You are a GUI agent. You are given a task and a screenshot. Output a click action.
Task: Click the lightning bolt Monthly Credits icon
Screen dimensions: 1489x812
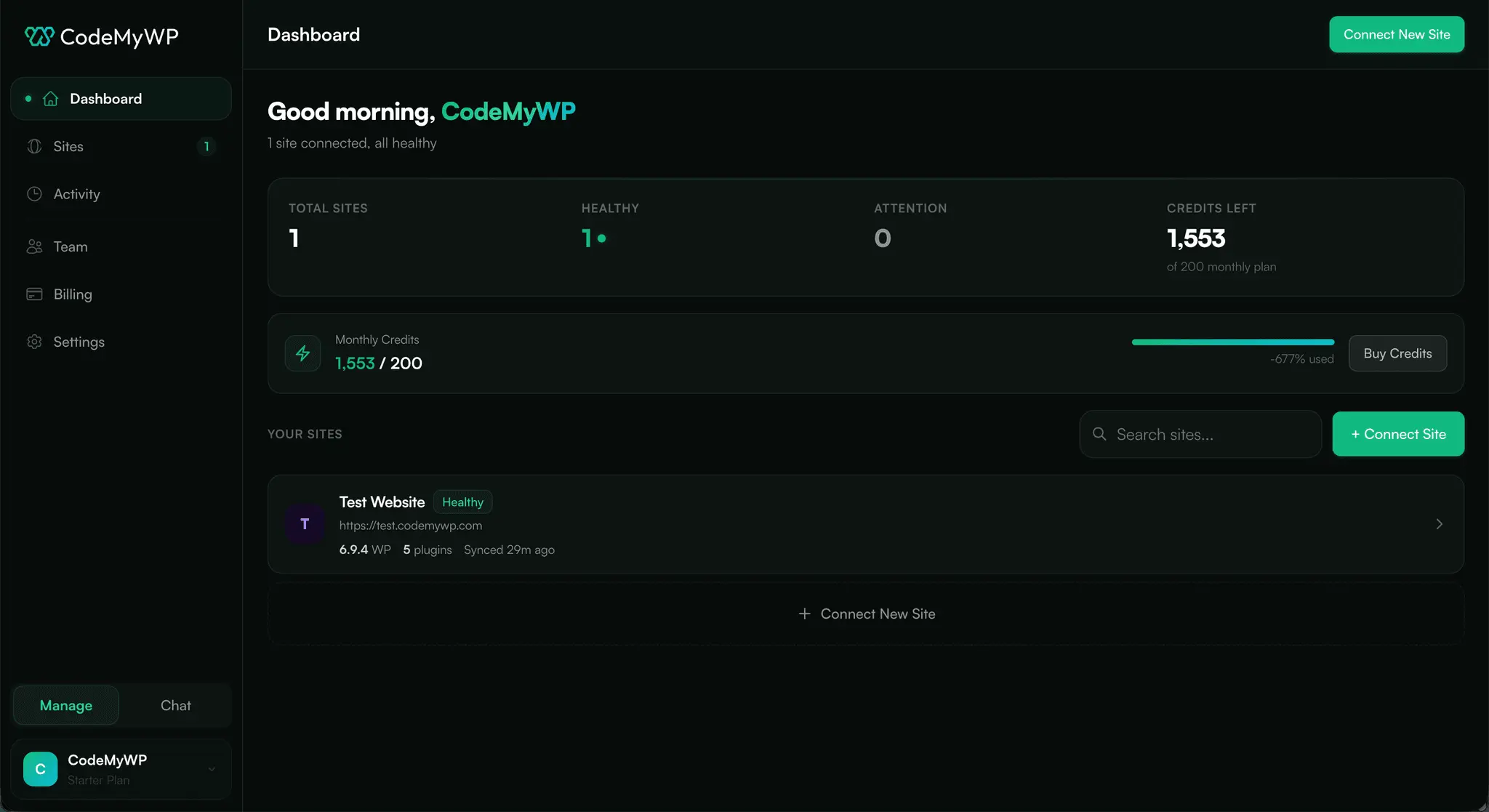pos(303,353)
